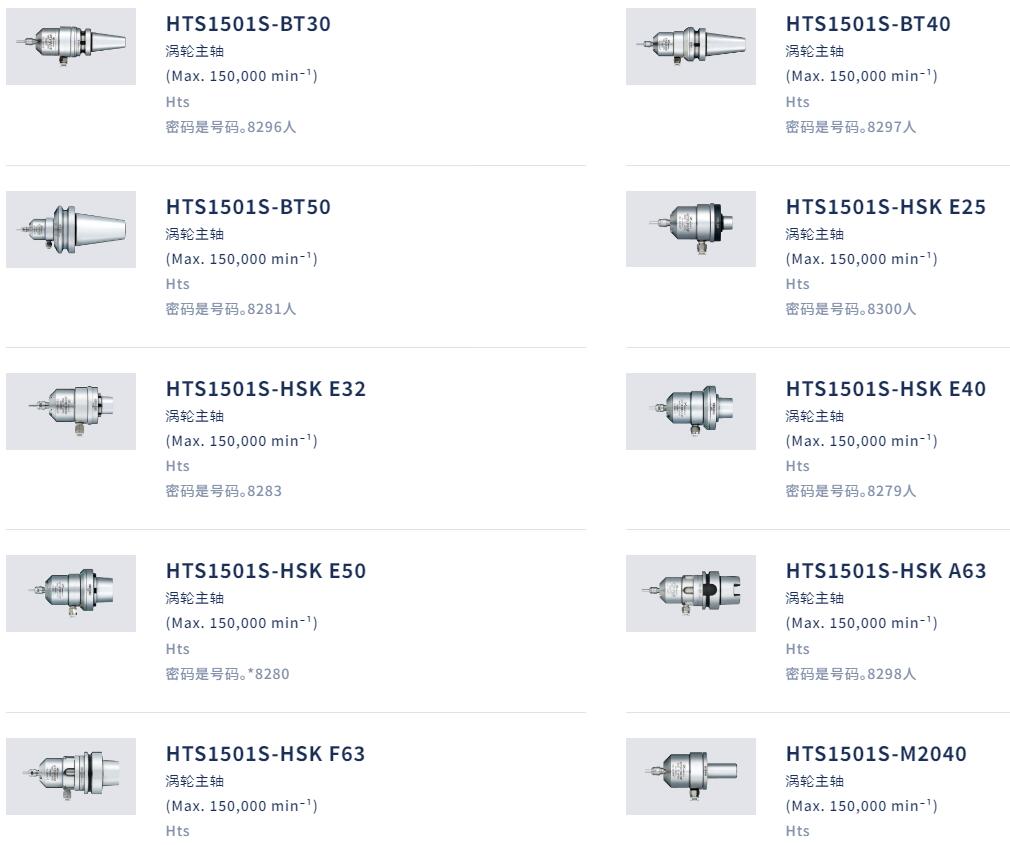The width and height of the screenshot is (1010, 845).
Task: Click the HTS1501S-BT40 product title
Action: coord(868,24)
